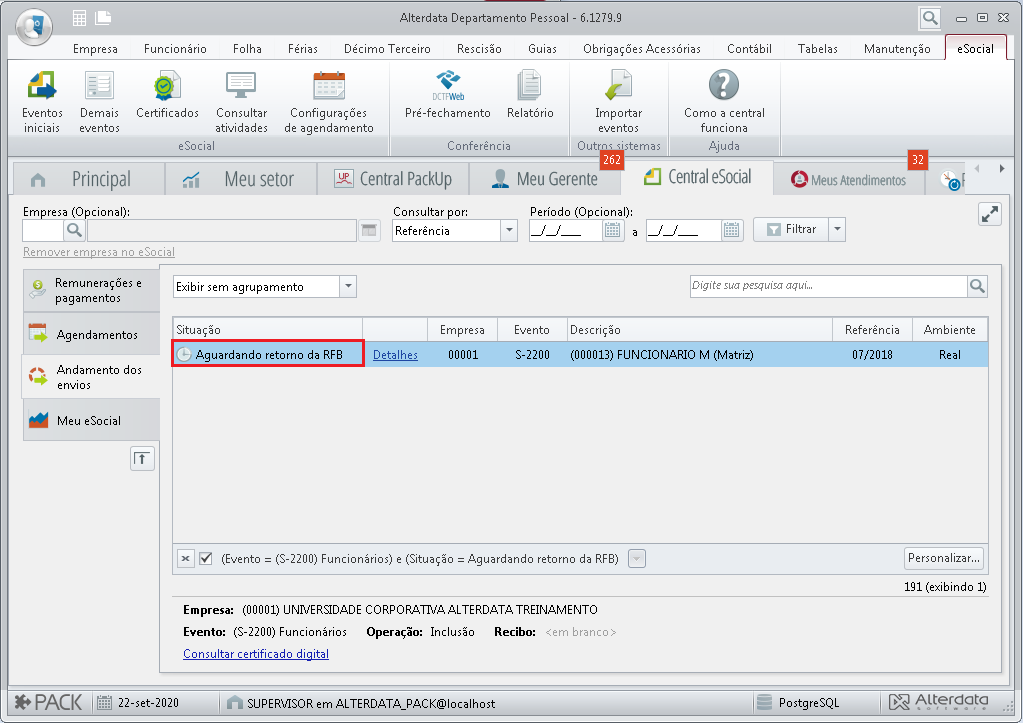Open Certificados ribbon icon
The height and width of the screenshot is (723, 1023).
[x=167, y=95]
